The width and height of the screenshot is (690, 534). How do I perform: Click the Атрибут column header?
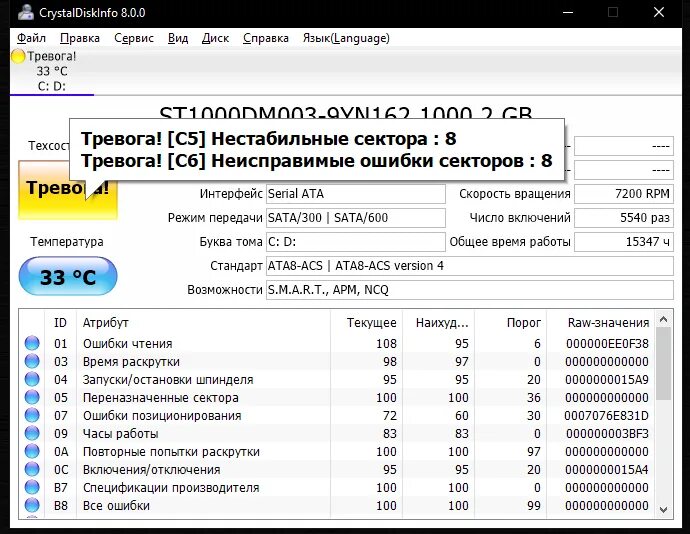[x=203, y=323]
